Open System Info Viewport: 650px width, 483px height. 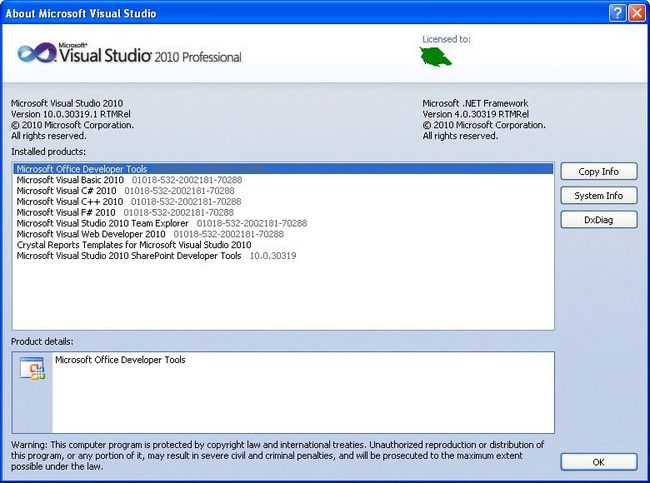pos(599,195)
